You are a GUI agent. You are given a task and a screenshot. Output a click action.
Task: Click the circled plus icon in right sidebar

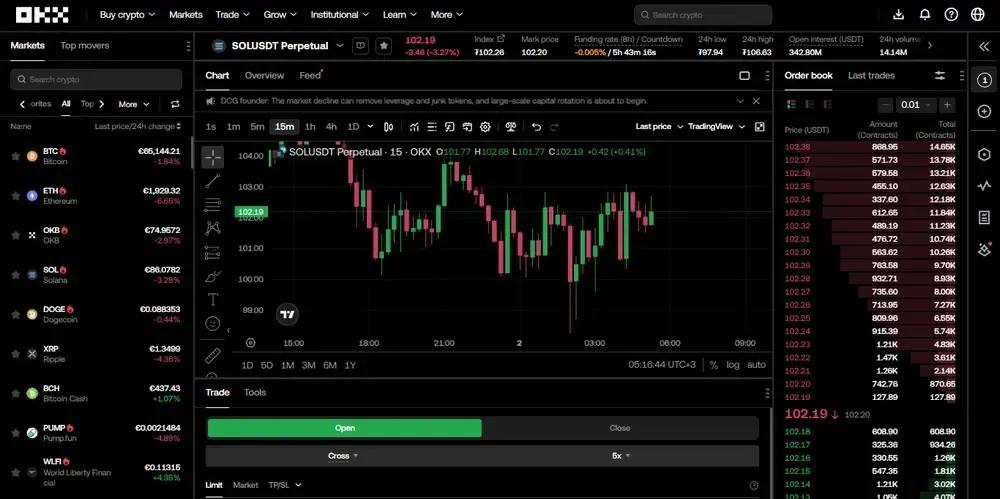tap(984, 112)
